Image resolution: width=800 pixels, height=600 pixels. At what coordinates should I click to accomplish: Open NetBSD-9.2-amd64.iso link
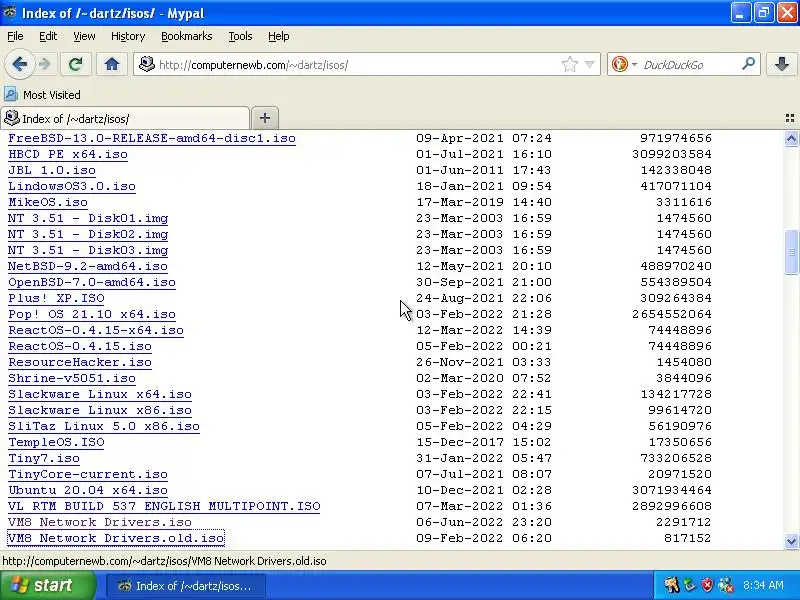[88, 266]
